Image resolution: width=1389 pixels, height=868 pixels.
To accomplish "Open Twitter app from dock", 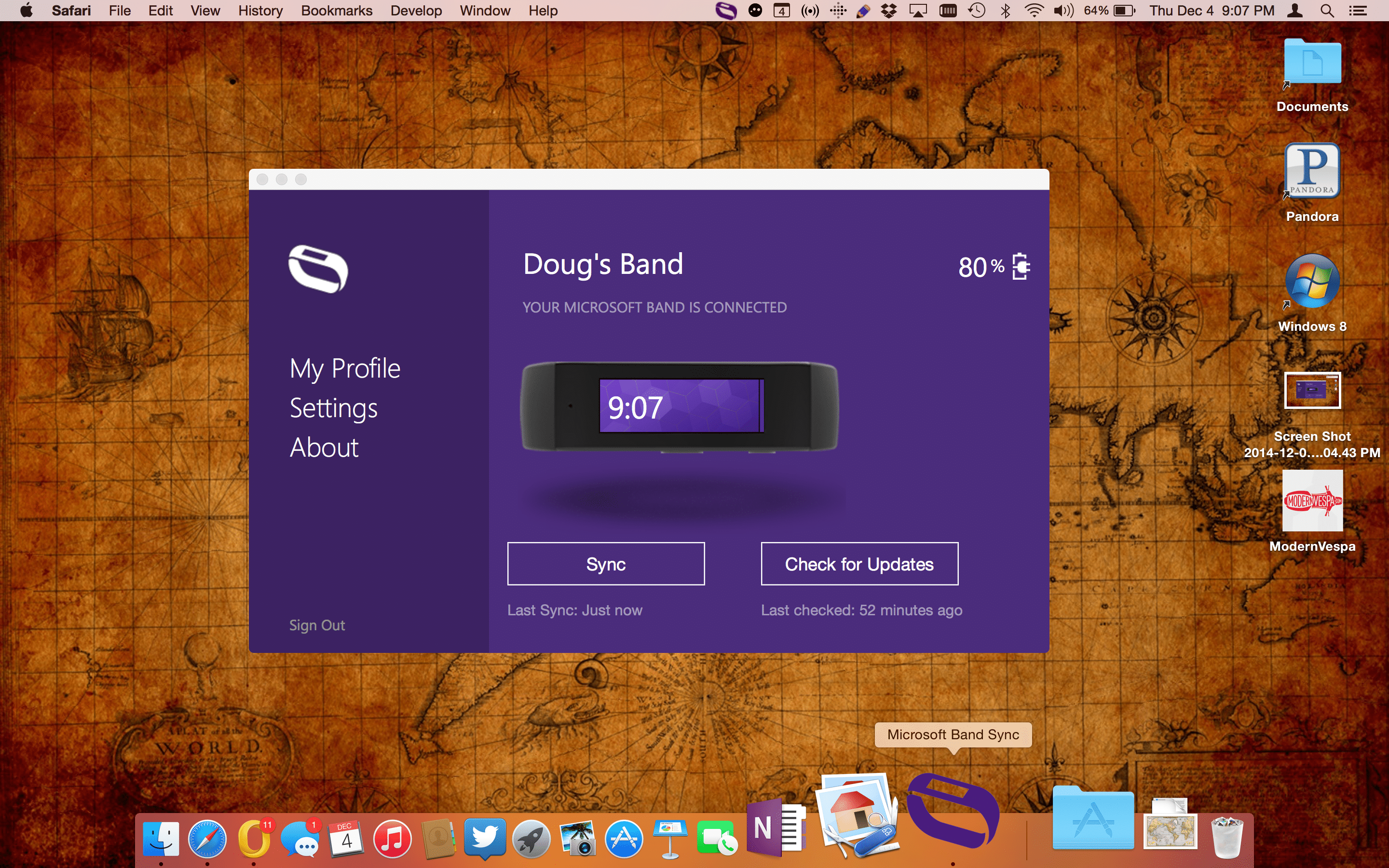I will tap(486, 838).
